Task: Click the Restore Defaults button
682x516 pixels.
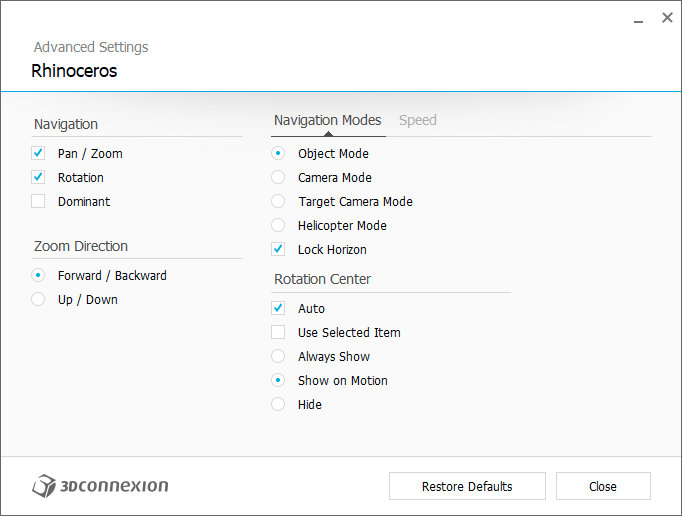Action: coord(467,486)
